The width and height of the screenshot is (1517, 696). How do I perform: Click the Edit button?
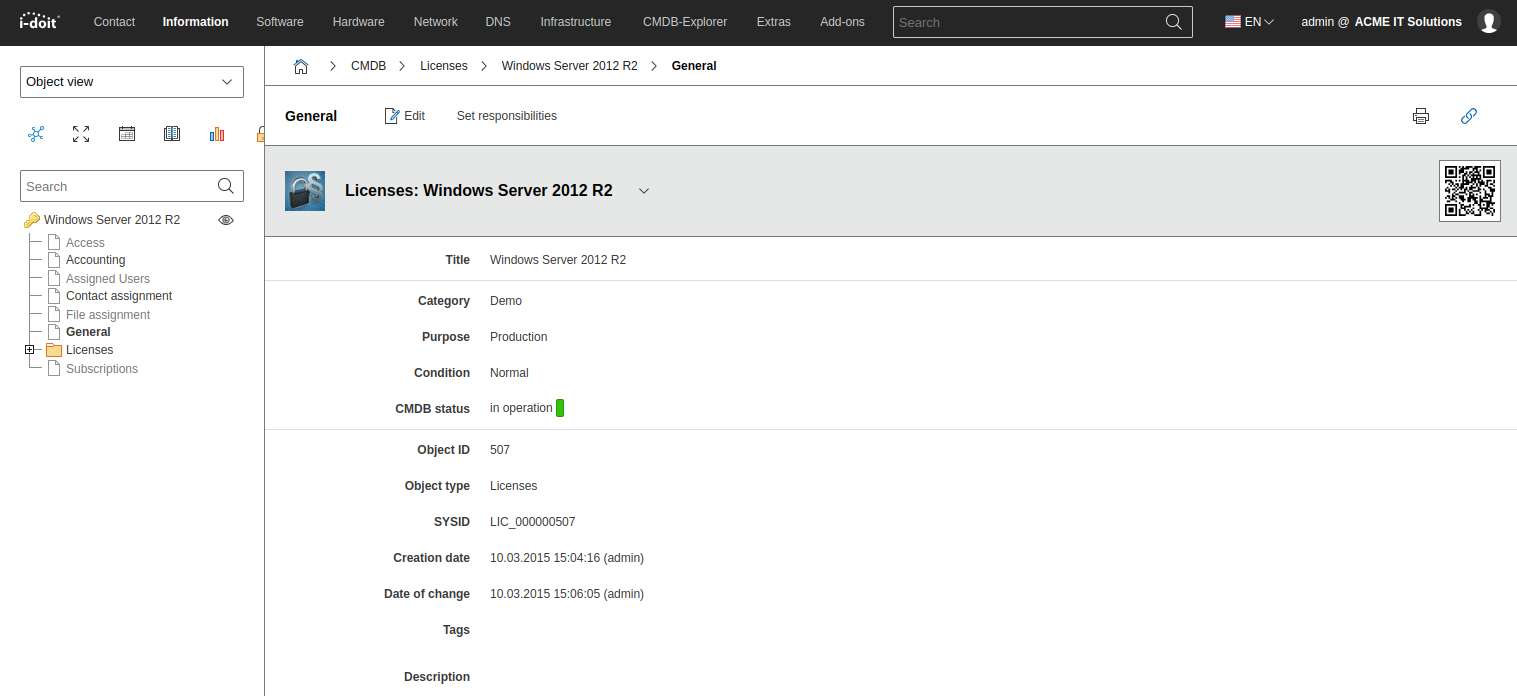pos(405,116)
